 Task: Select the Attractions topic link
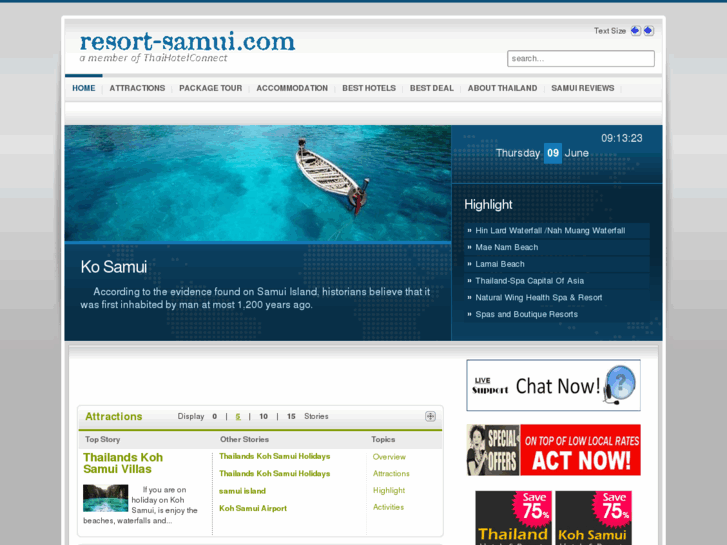pos(391,474)
